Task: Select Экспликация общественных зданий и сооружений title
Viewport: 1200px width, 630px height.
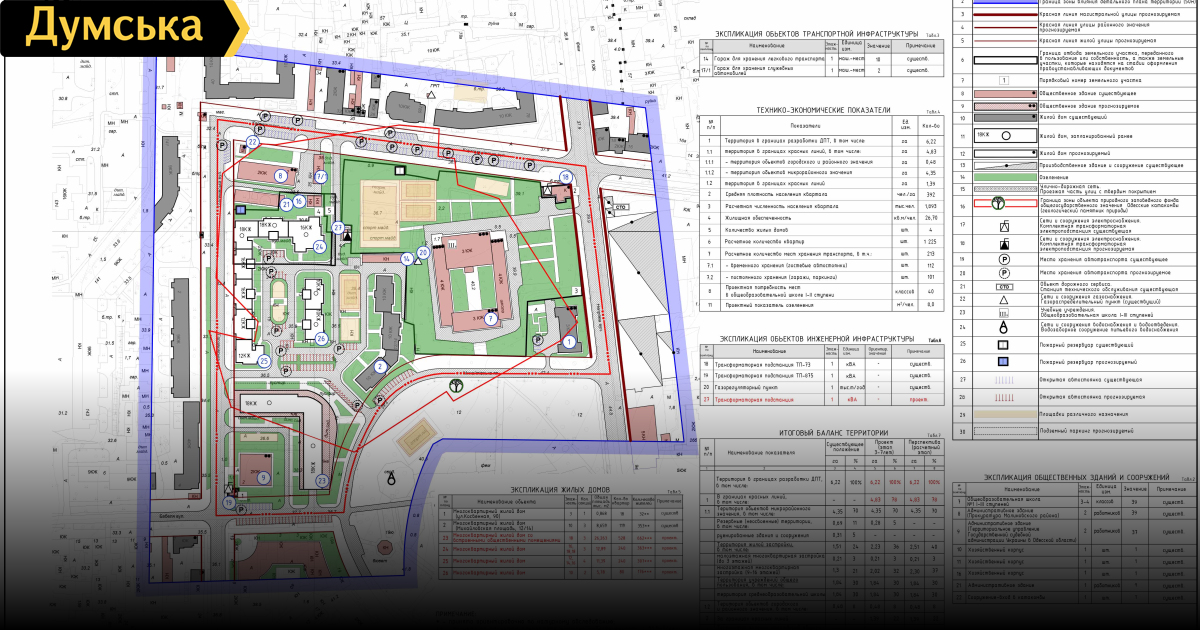Action: (x=1074, y=478)
